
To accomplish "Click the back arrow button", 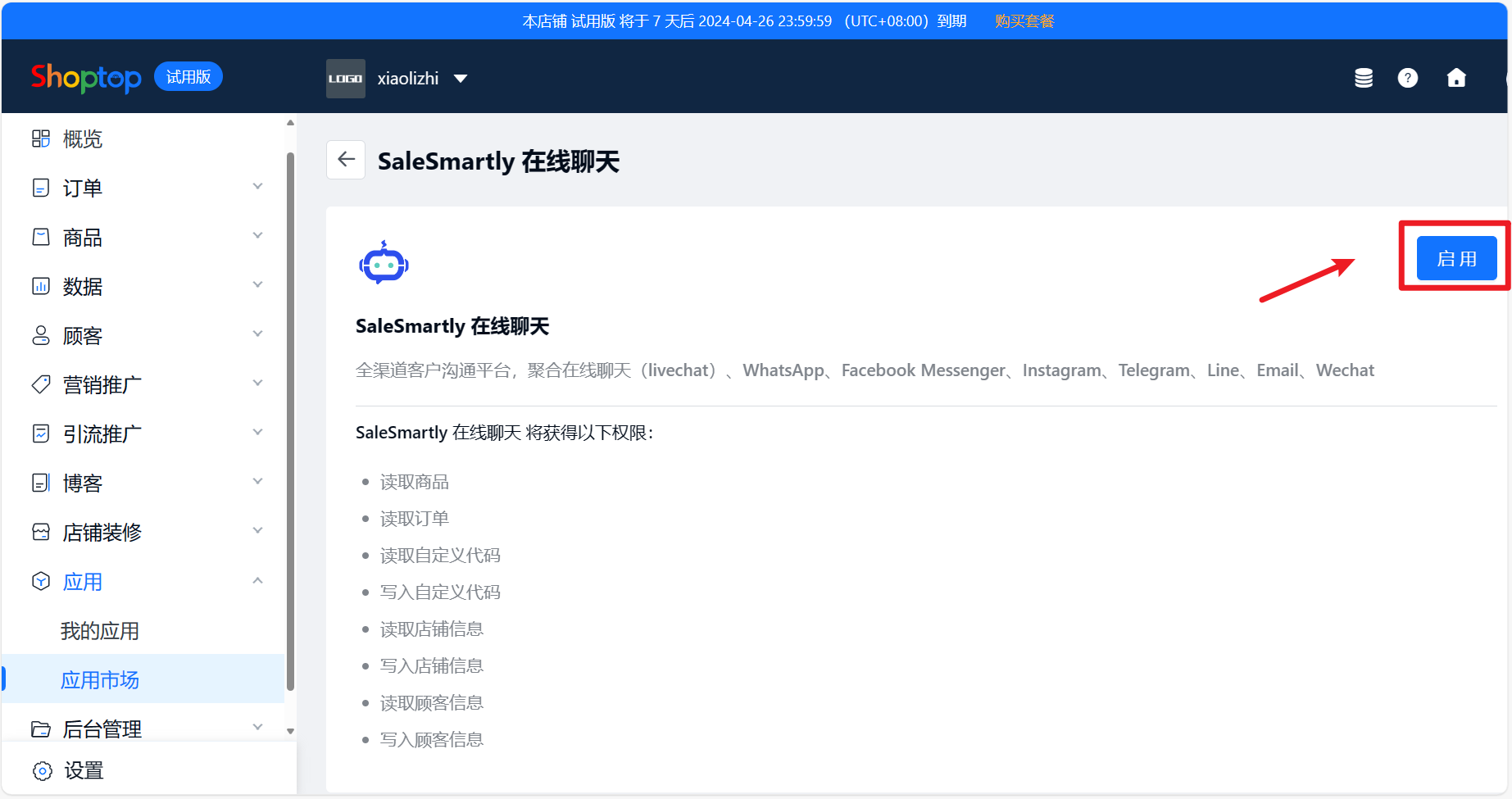I will tap(346, 160).
